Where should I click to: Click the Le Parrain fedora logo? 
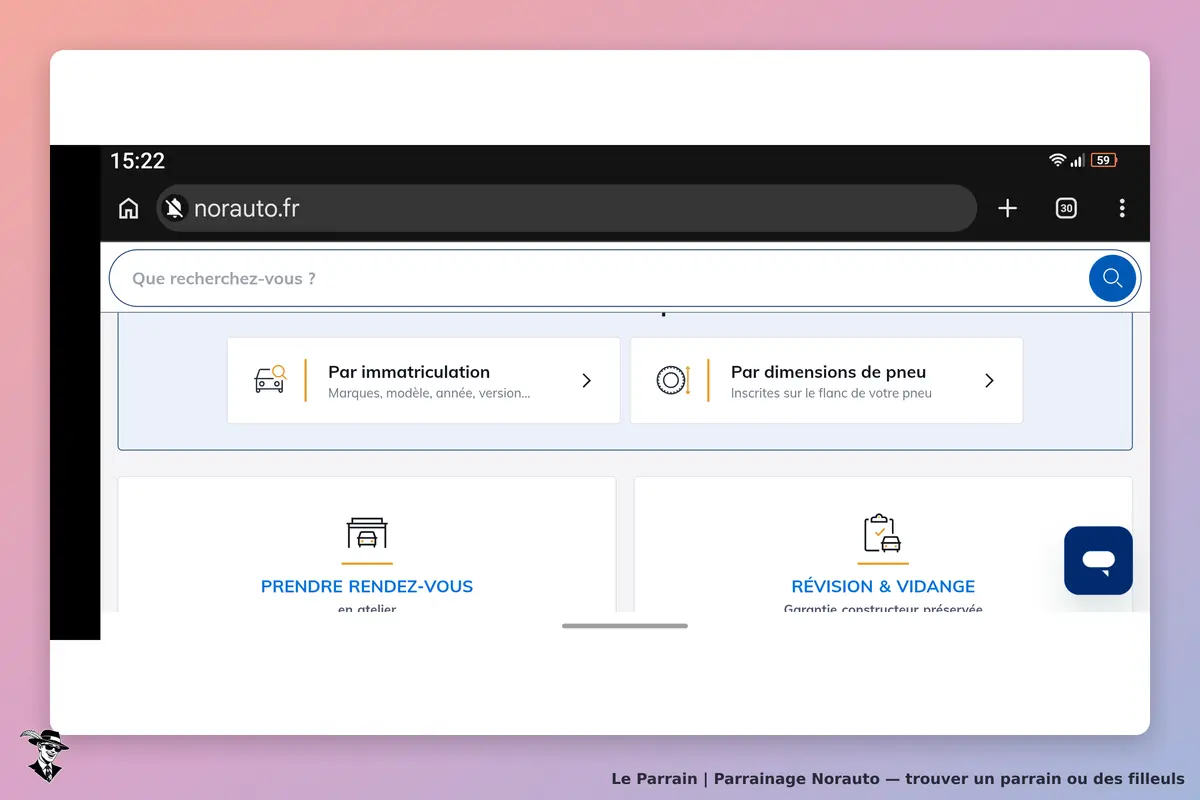[x=44, y=755]
